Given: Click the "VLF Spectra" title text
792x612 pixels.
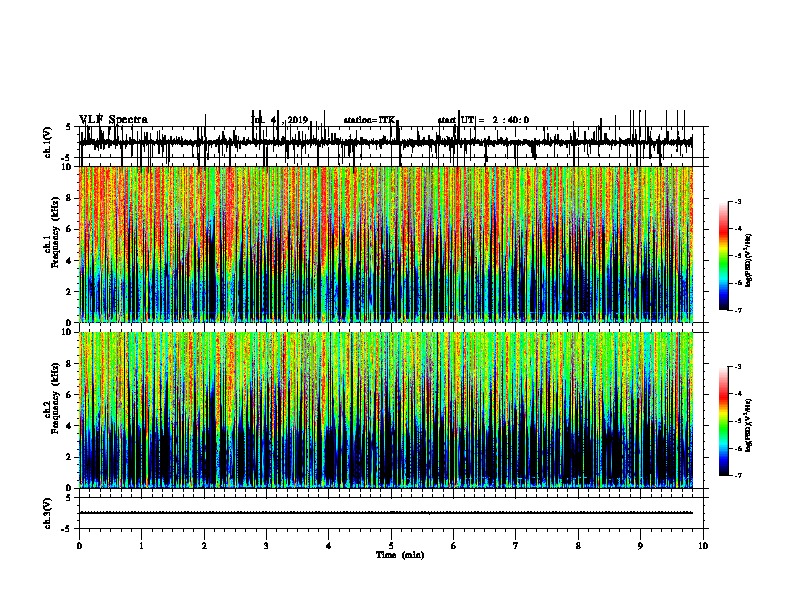Looking at the screenshot, I should [x=113, y=119].
